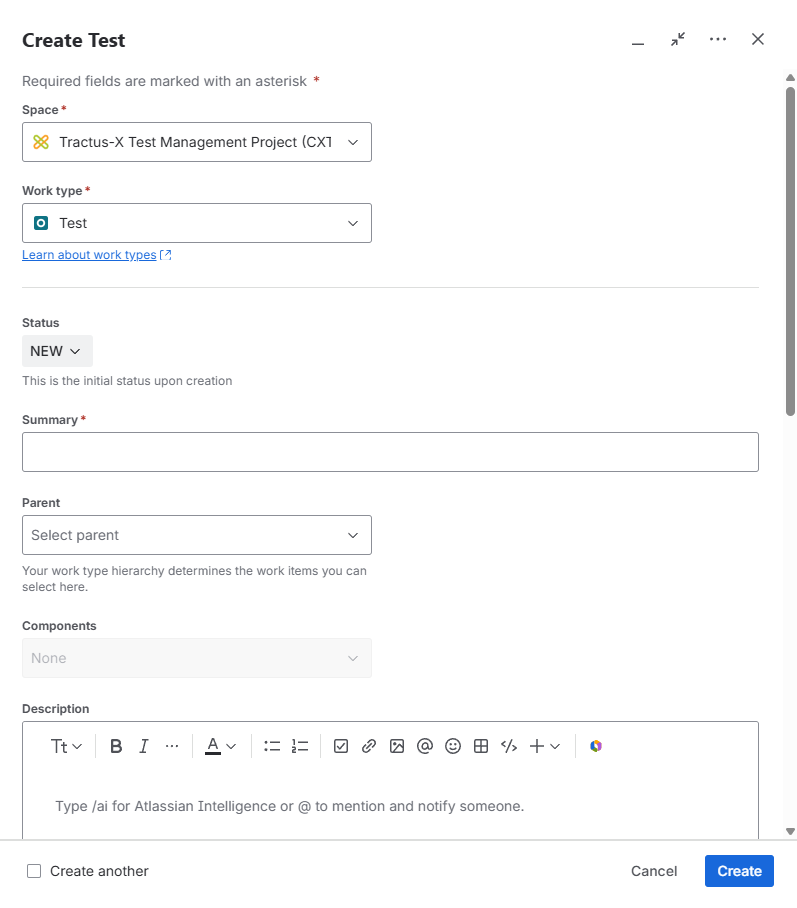Open the Atlassian Intelligence icon
797x908 pixels.
click(x=595, y=746)
